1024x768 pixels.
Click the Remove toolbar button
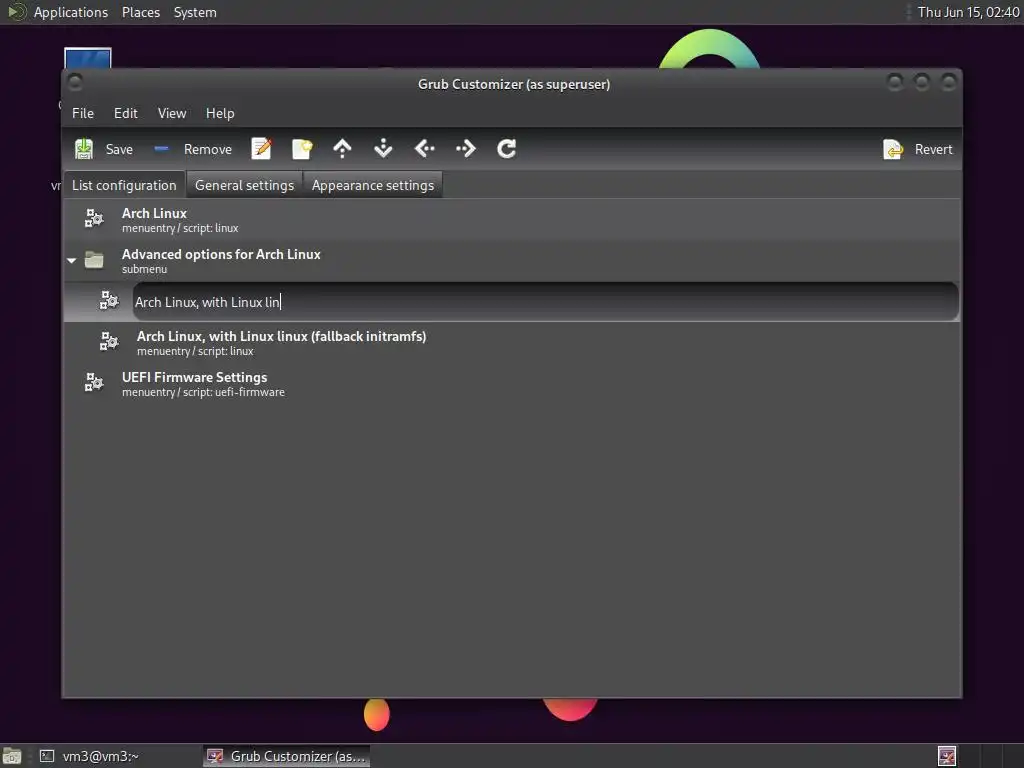(193, 150)
